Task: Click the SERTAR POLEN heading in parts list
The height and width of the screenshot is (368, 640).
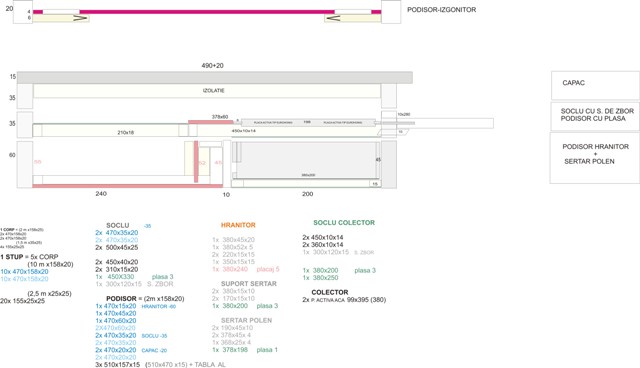Action: pyautogui.click(x=246, y=320)
